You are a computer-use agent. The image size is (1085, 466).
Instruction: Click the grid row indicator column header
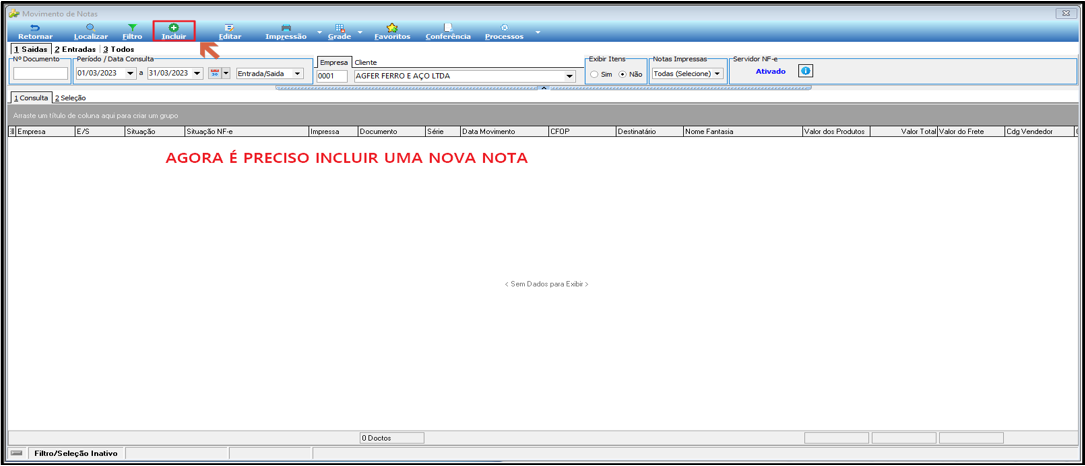[x=11, y=131]
